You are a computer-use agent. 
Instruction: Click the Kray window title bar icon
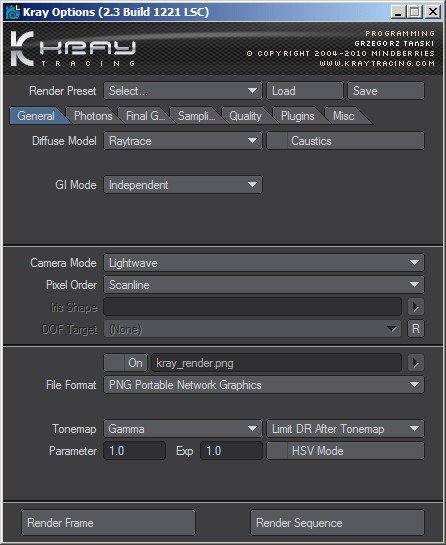click(13, 12)
